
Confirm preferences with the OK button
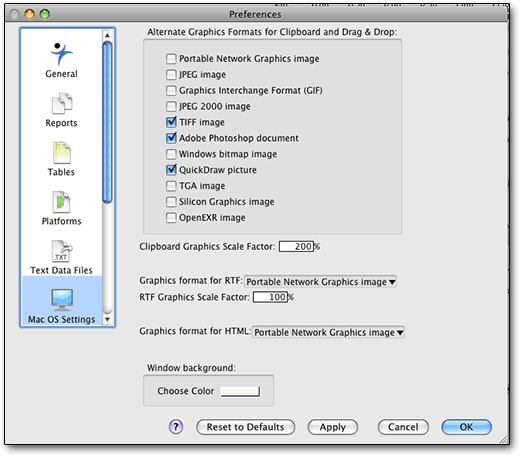coord(466,427)
